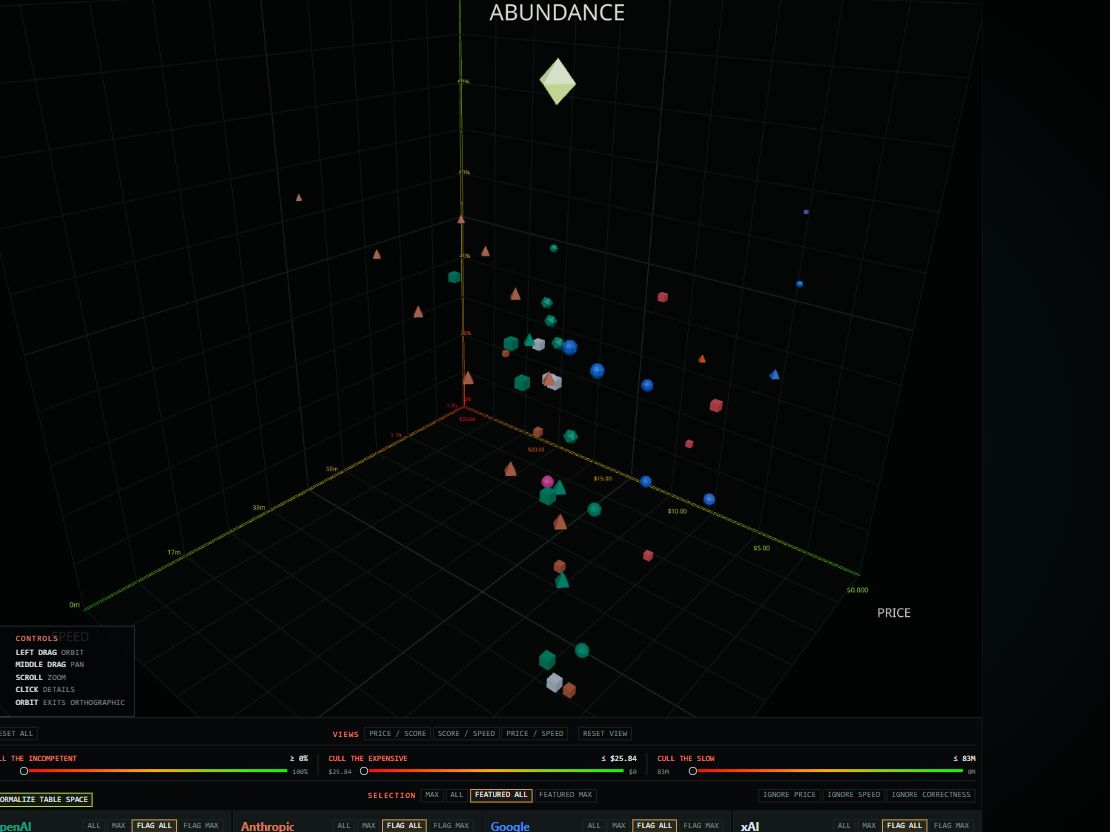This screenshot has width=1110, height=832.
Task: Click the ABUNDANCE title at top
Action: coord(557,13)
